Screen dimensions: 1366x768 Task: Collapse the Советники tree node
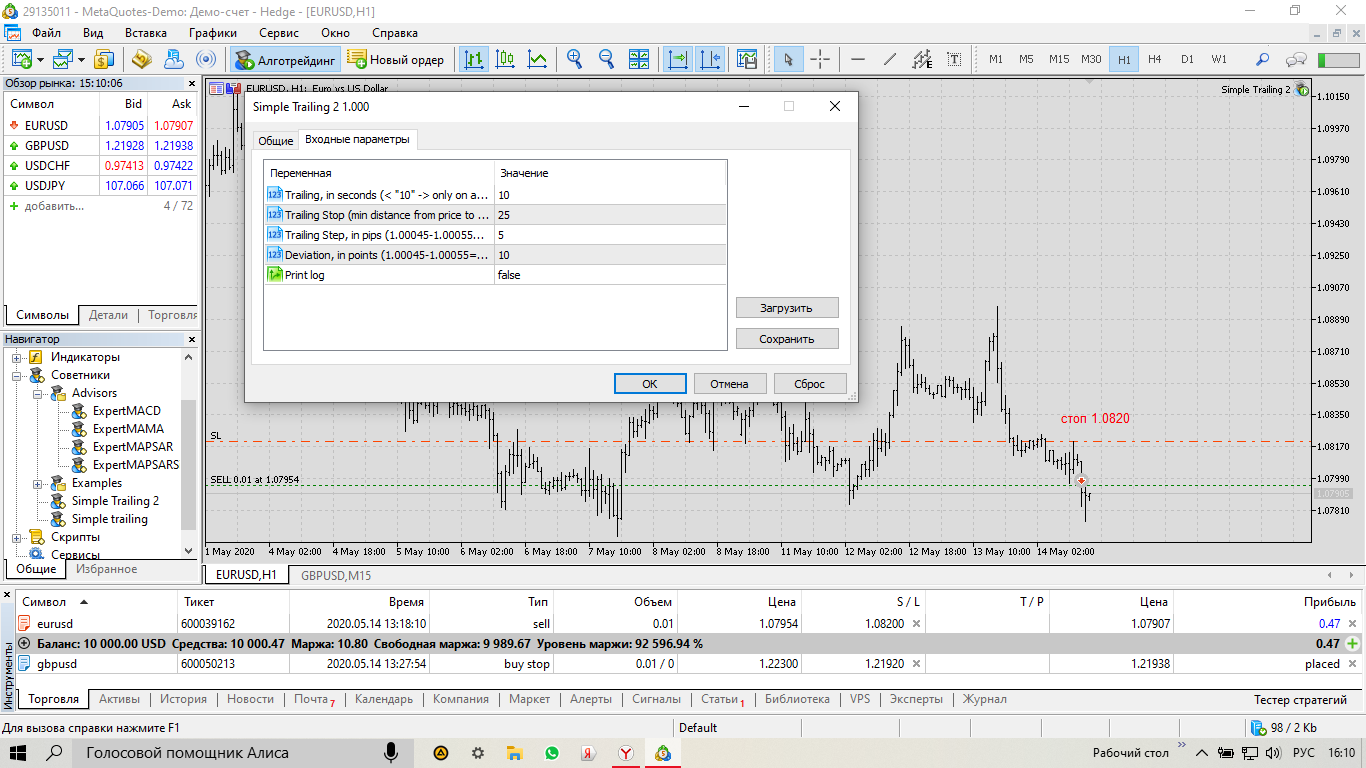(16, 375)
